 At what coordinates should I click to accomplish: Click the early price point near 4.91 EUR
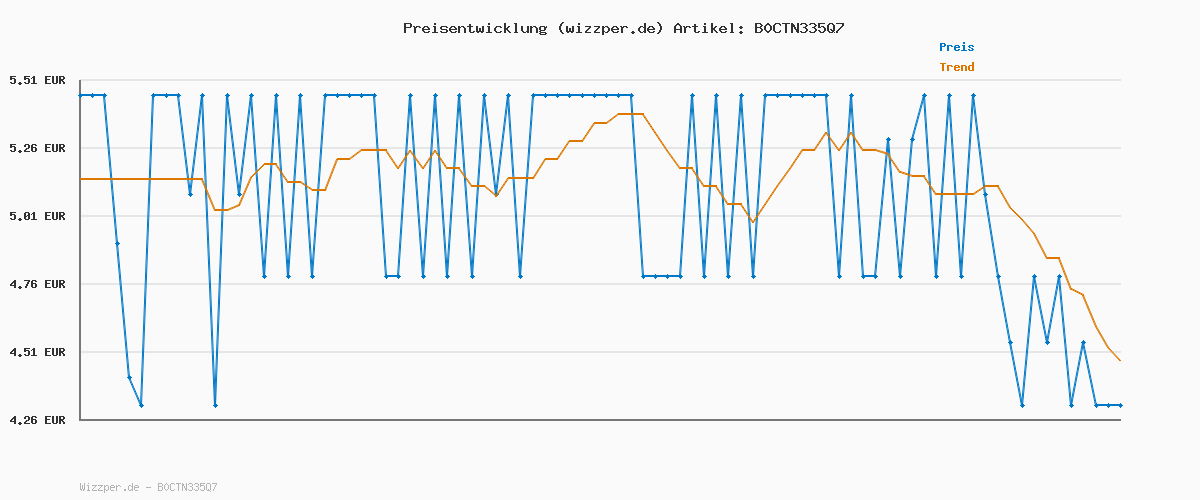pos(117,243)
